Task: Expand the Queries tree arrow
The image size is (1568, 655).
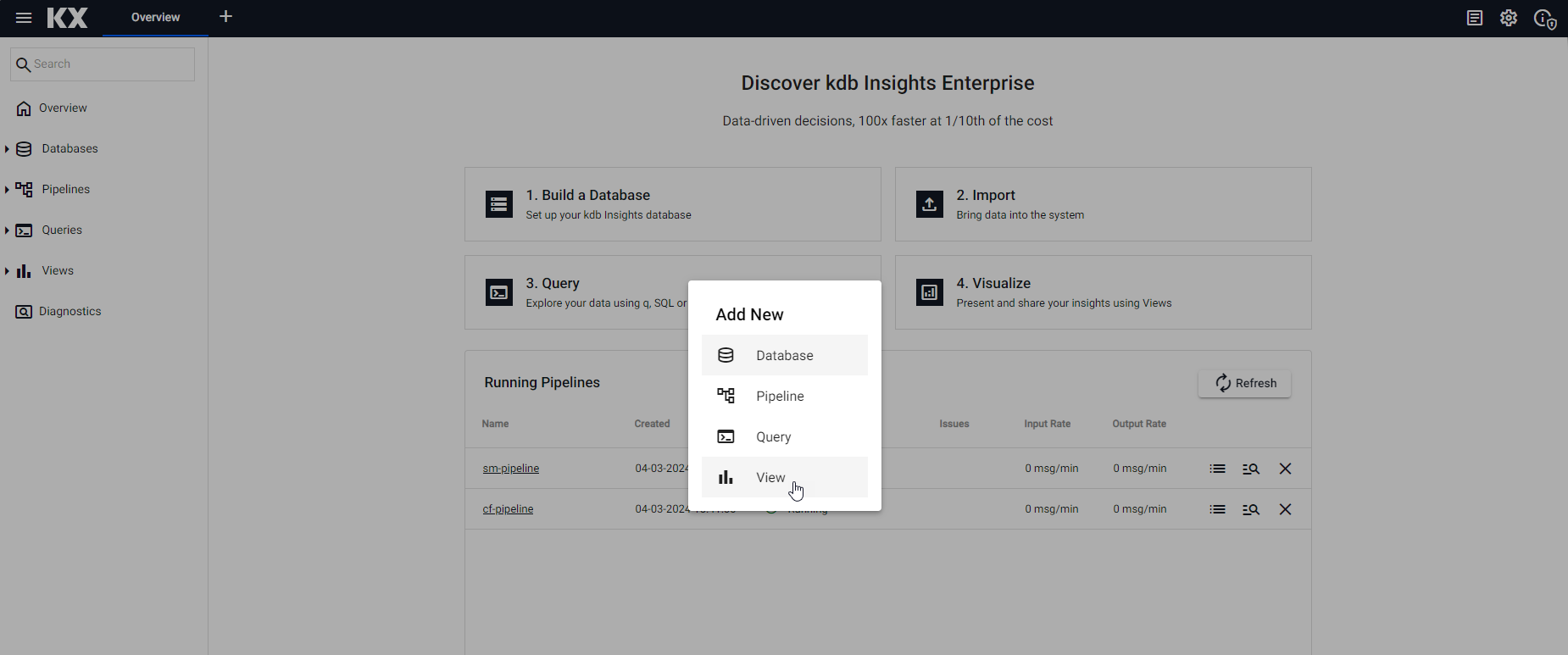Action: point(7,230)
